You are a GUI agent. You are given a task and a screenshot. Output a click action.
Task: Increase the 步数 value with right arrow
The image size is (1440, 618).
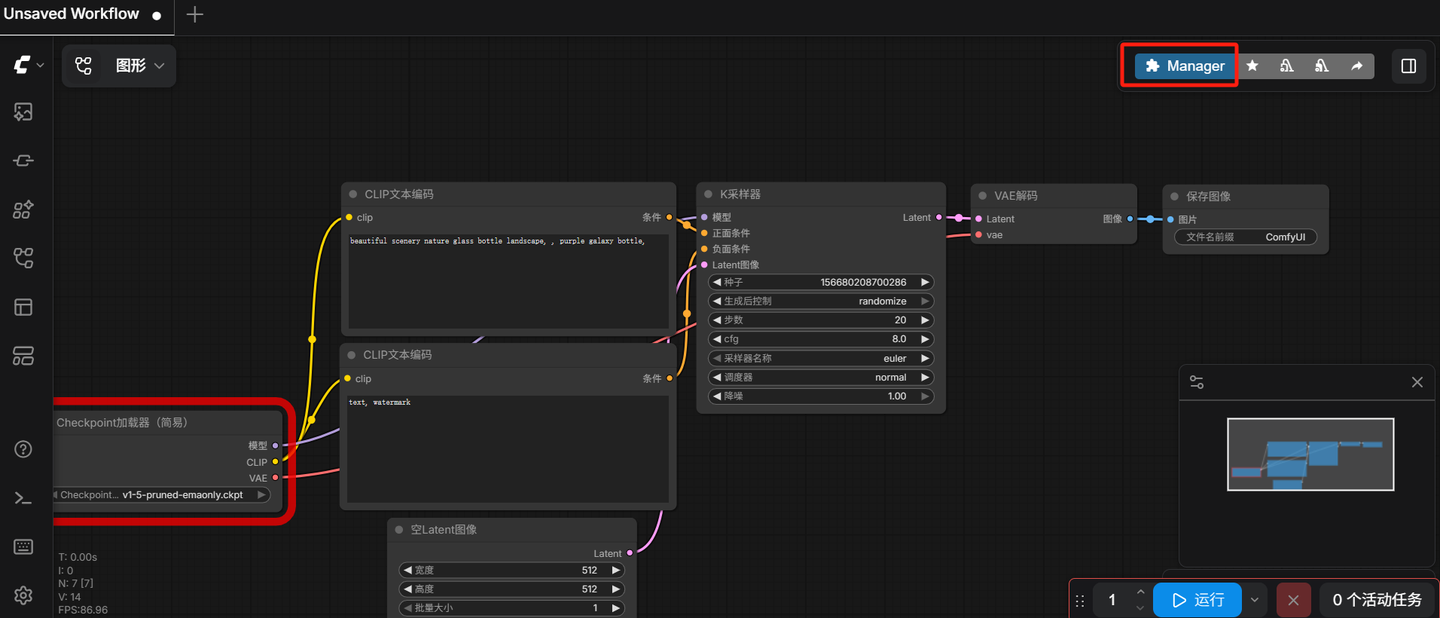(x=925, y=320)
